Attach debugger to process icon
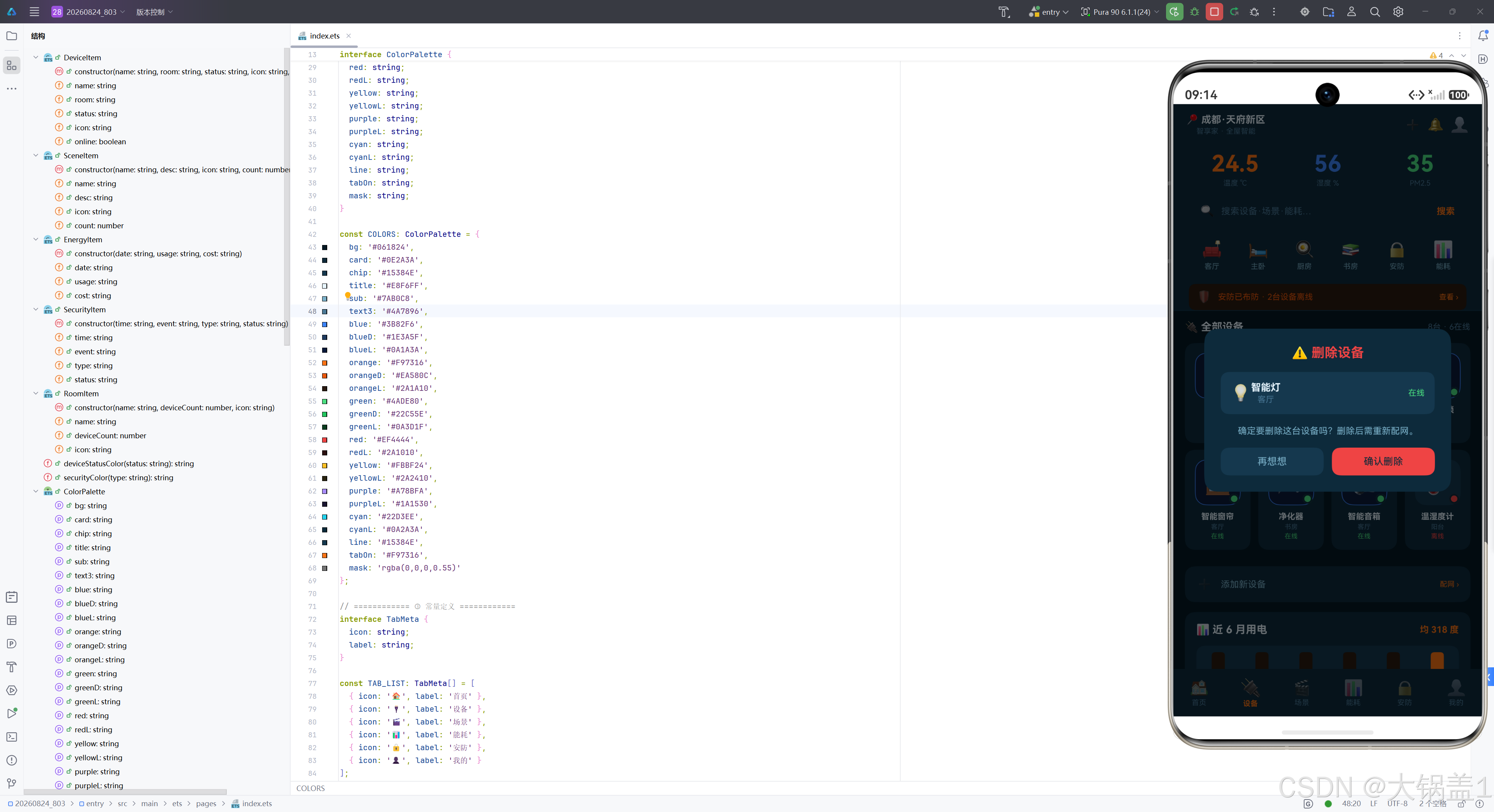 pos(1254,12)
